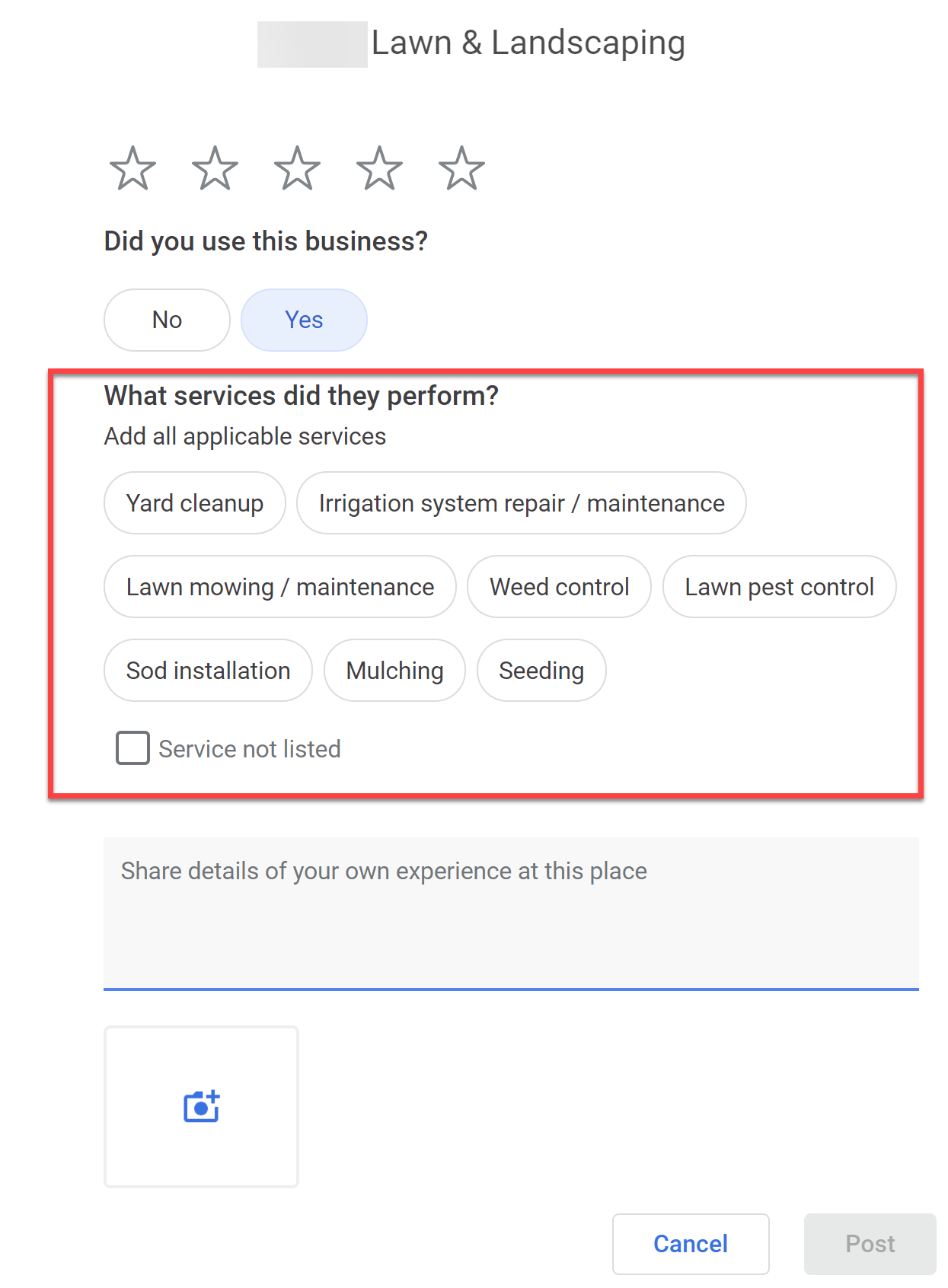Give a five-star rating

(462, 167)
